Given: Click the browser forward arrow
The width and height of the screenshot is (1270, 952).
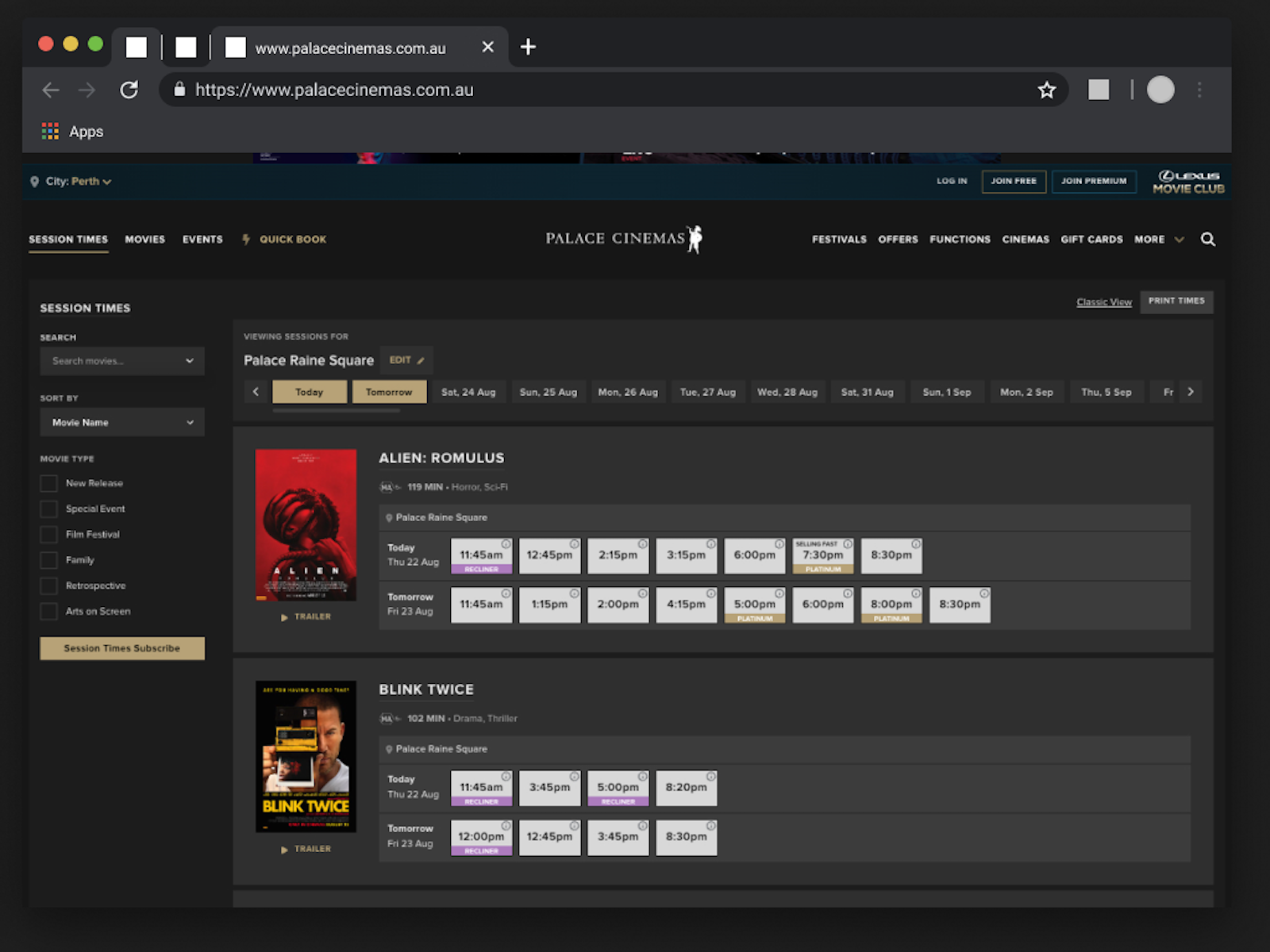Looking at the screenshot, I should click(x=87, y=90).
